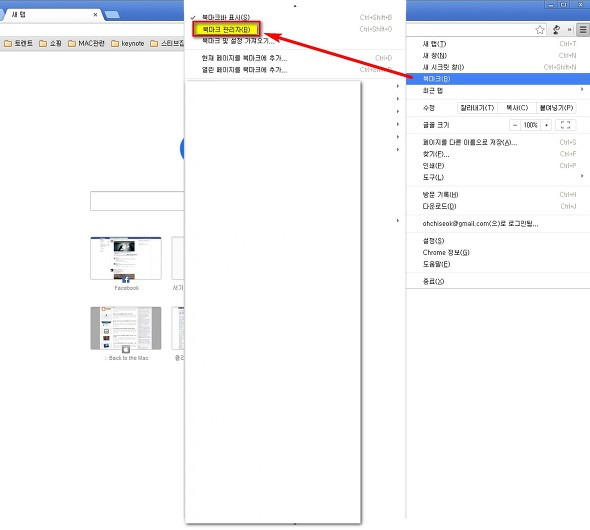Viewport: 590px width, 530px height.
Task: Select 열린 페이지를 북마크에 추가...
Action: pos(295,70)
